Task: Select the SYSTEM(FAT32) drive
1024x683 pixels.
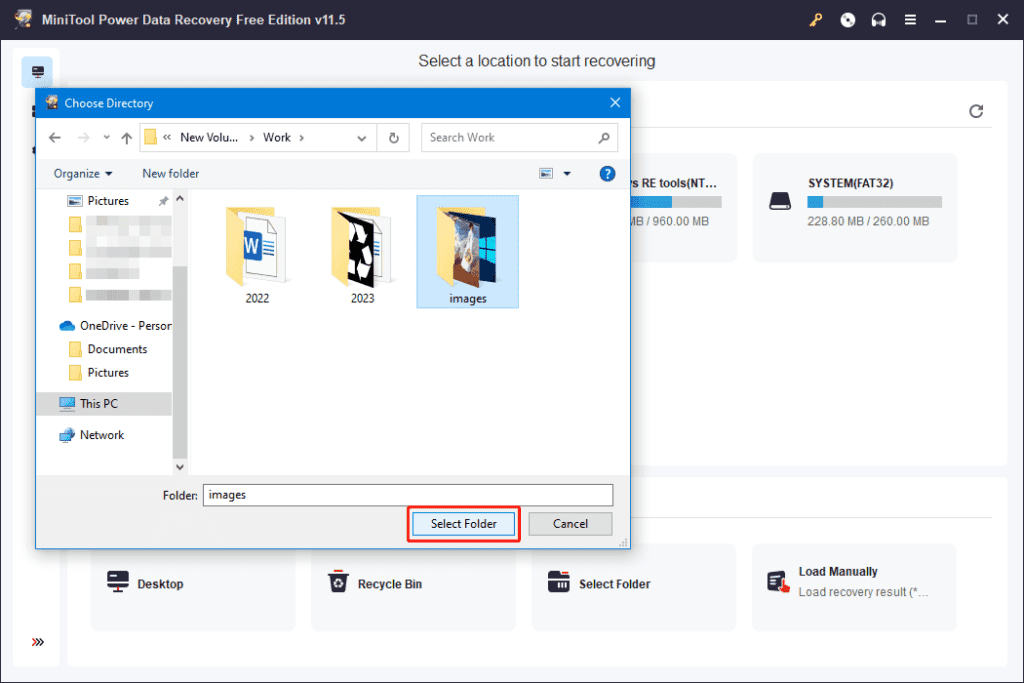Action: click(x=855, y=208)
